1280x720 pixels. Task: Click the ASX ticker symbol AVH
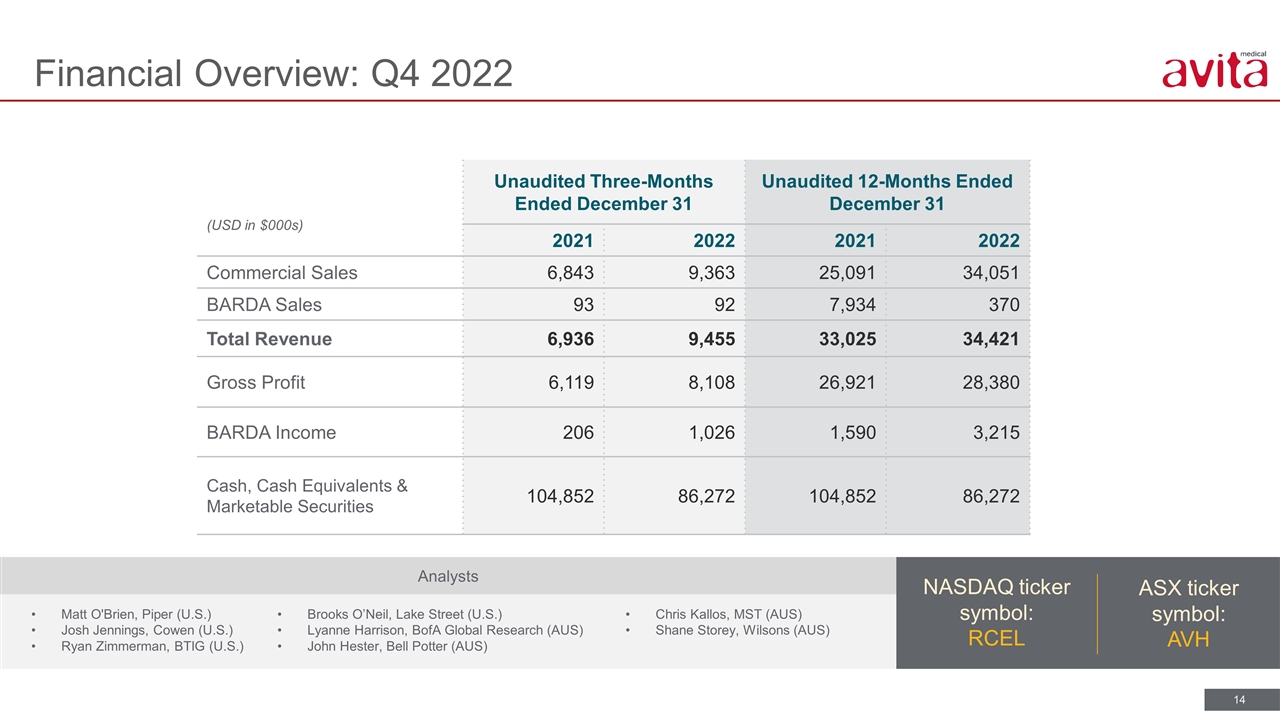[x=1188, y=639]
